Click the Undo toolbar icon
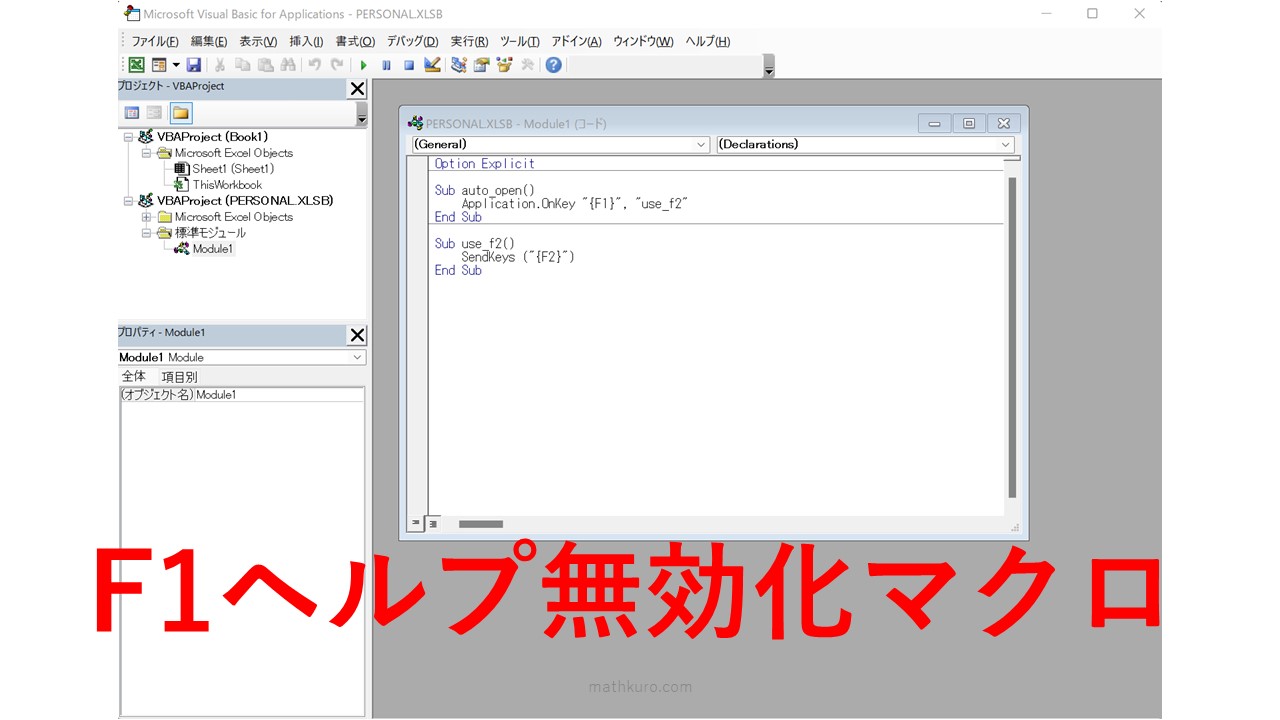Viewport: 1280px width, 720px height. 314,65
